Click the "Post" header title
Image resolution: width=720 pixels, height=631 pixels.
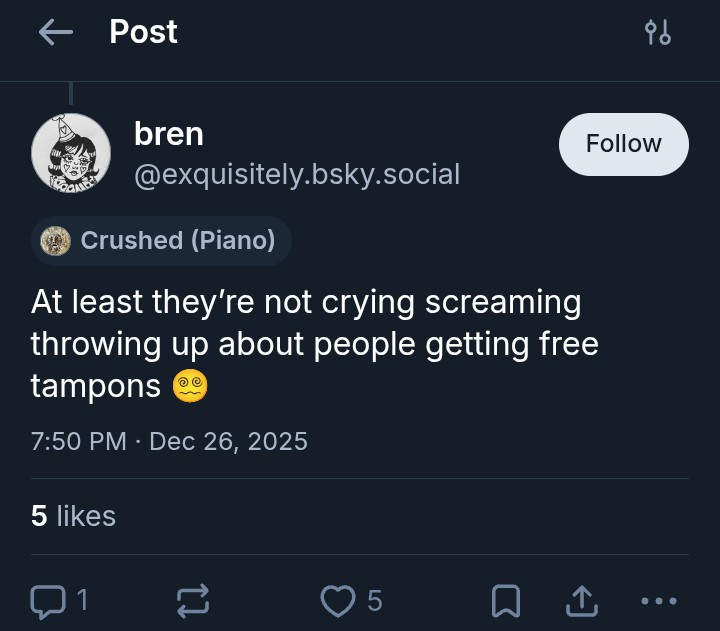coord(143,32)
